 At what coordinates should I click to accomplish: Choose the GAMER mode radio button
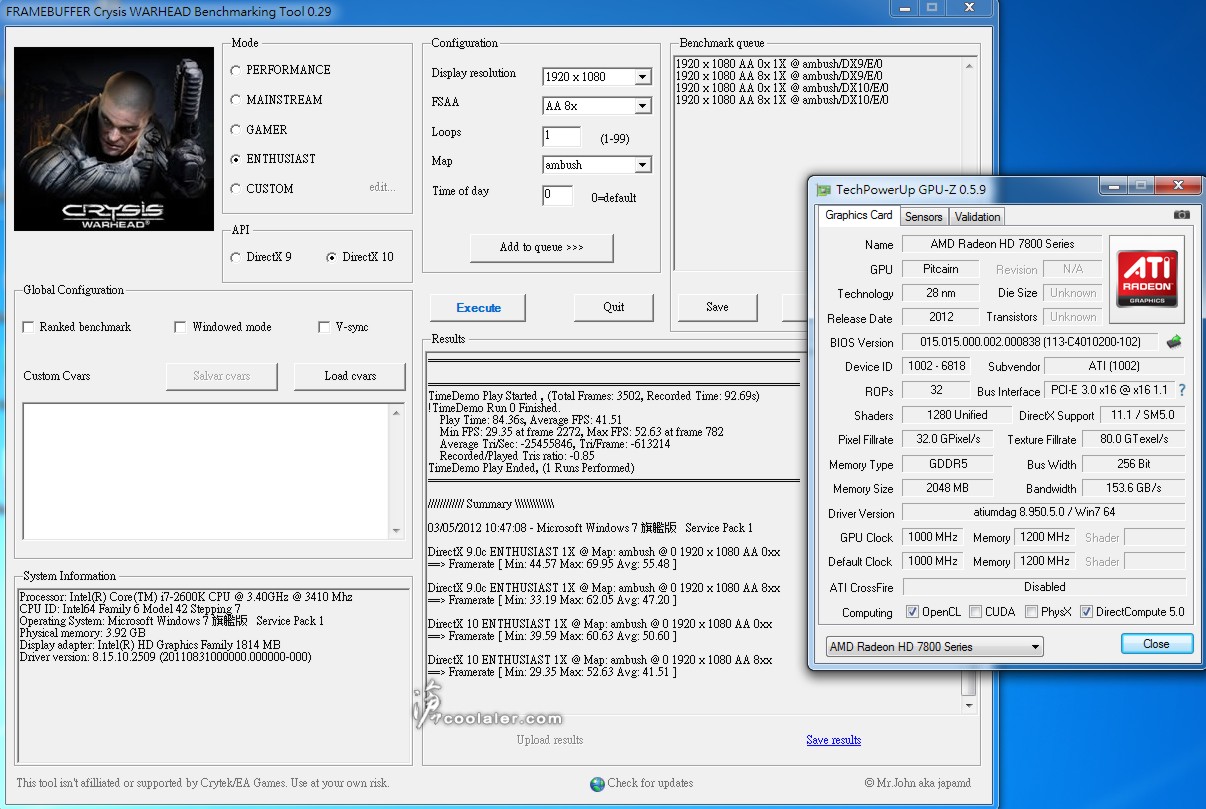pyautogui.click(x=235, y=130)
